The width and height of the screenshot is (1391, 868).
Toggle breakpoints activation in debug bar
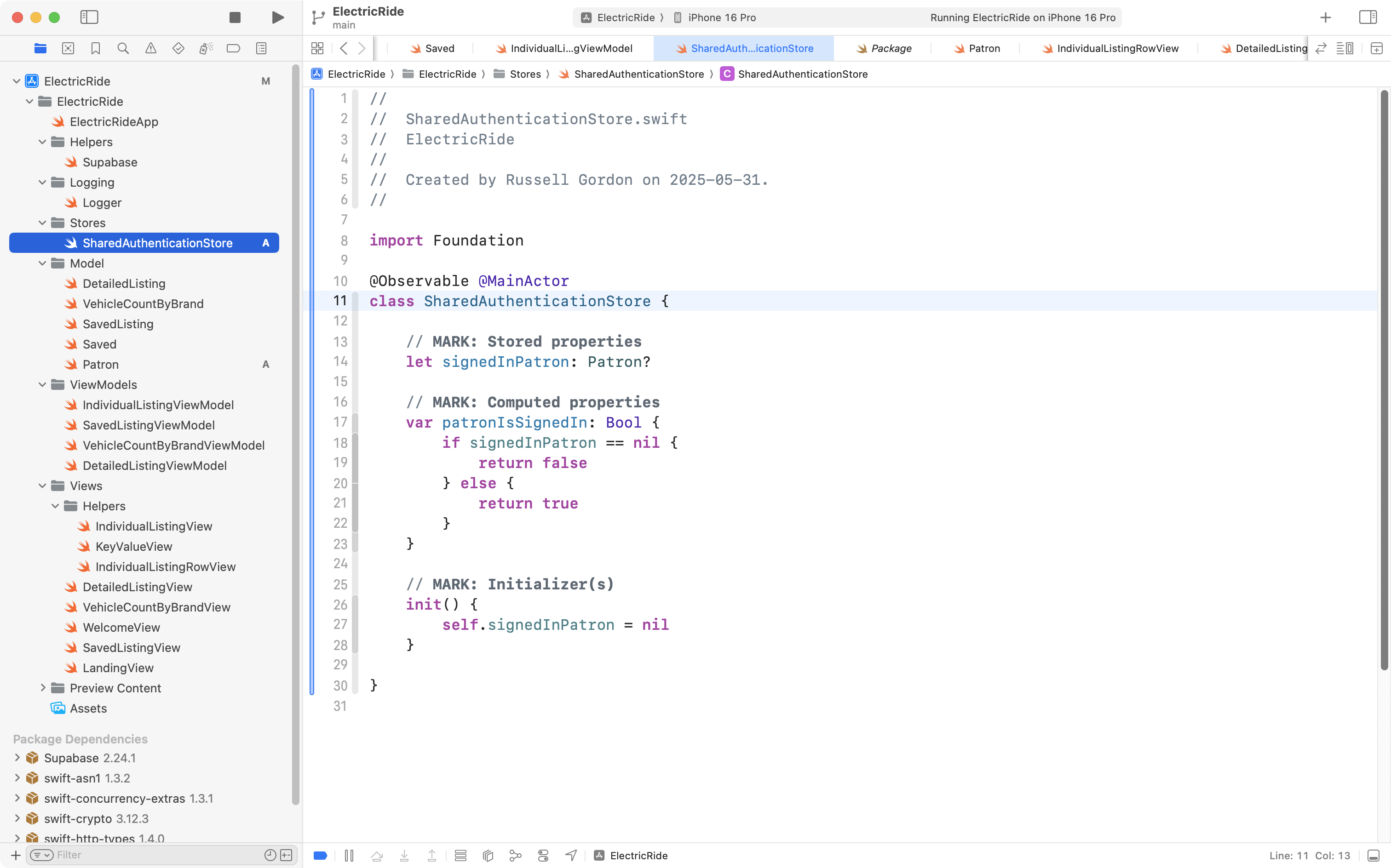[x=321, y=856]
